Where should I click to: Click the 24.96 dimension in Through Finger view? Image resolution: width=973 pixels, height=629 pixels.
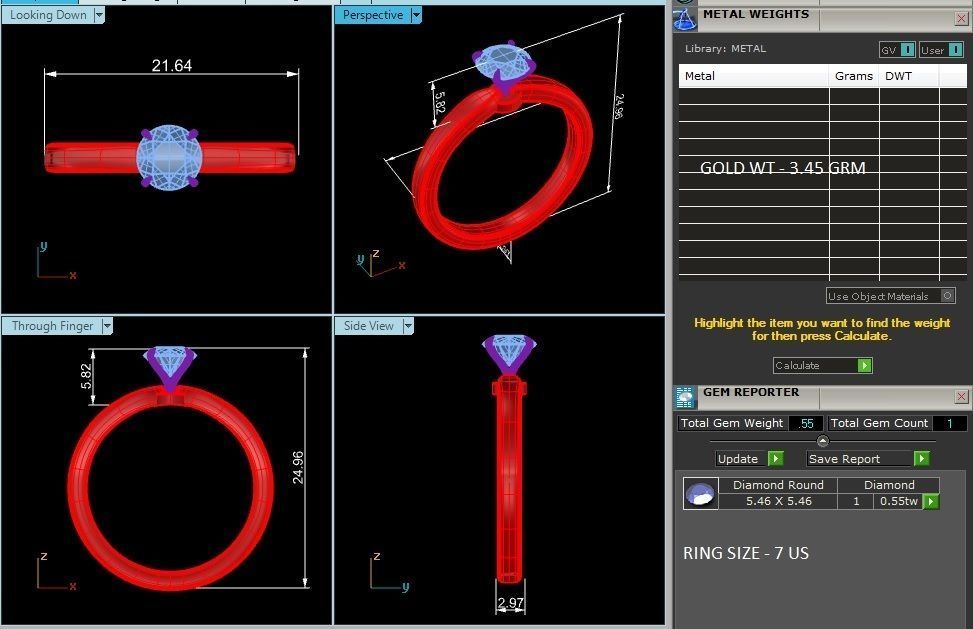pos(298,468)
